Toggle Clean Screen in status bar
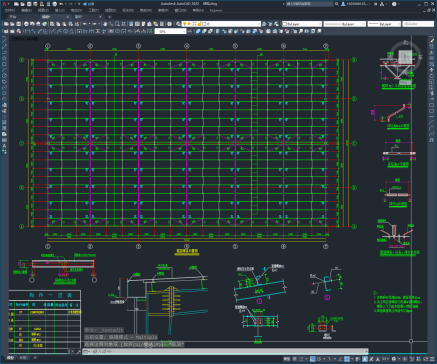Image resolution: width=437 pixels, height=364 pixels. click(426, 359)
